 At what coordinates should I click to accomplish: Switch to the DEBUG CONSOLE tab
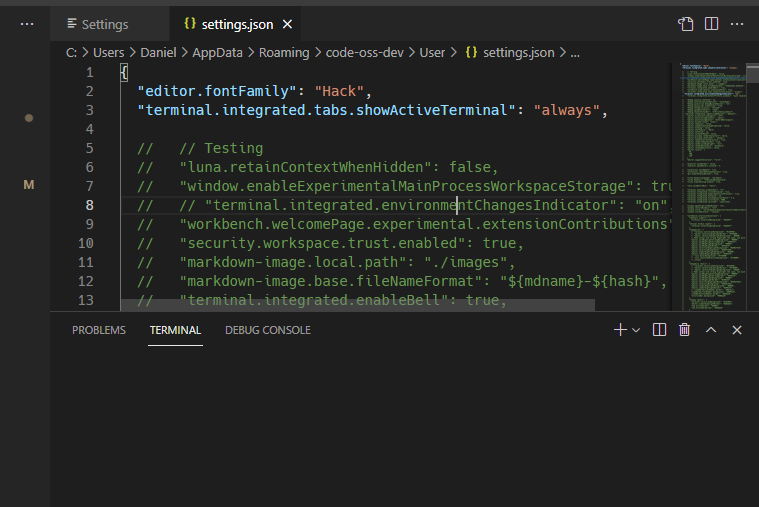pyautogui.click(x=268, y=330)
